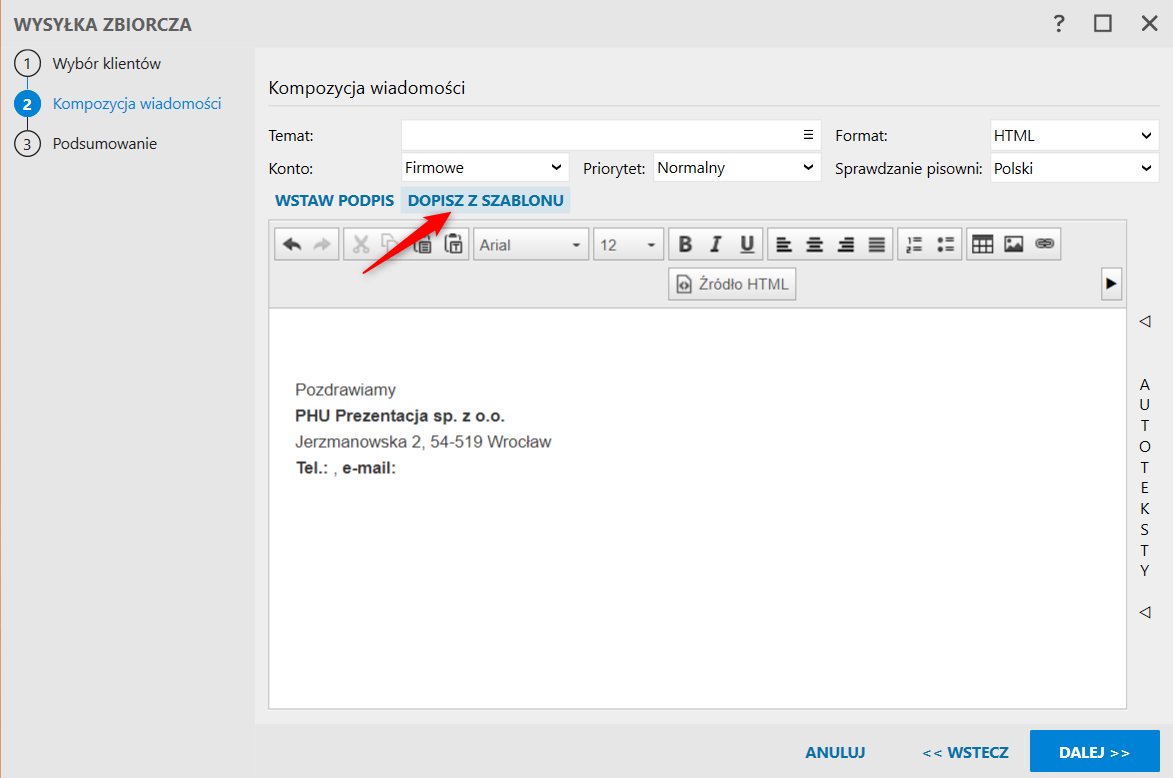
Task: Go back with << WSTECZ
Action: point(966,753)
